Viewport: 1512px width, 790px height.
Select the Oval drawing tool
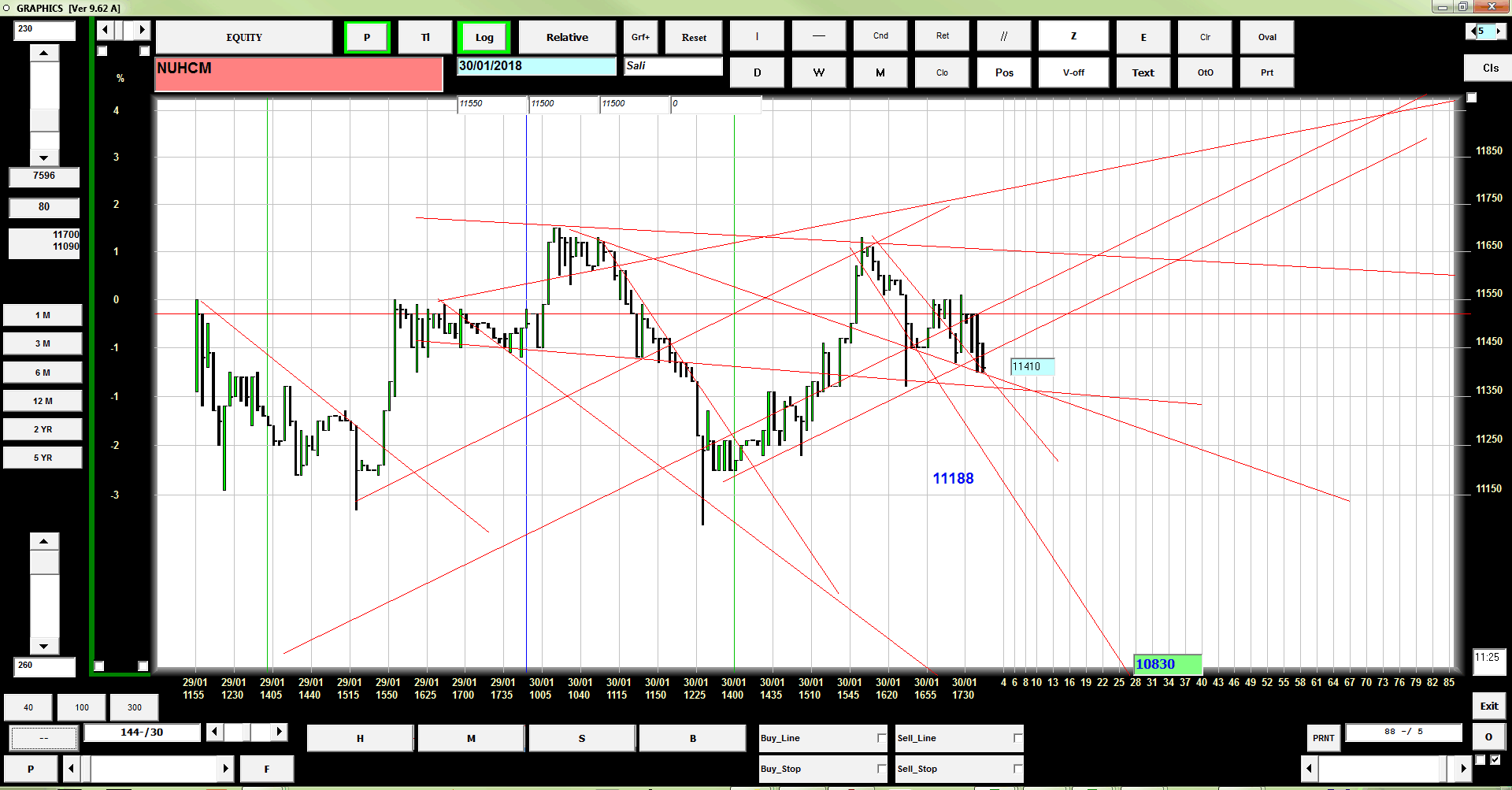pos(1267,36)
